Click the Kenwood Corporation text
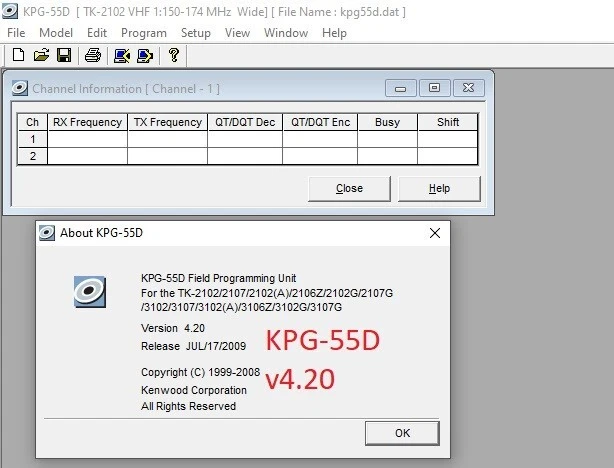 [x=194, y=390]
